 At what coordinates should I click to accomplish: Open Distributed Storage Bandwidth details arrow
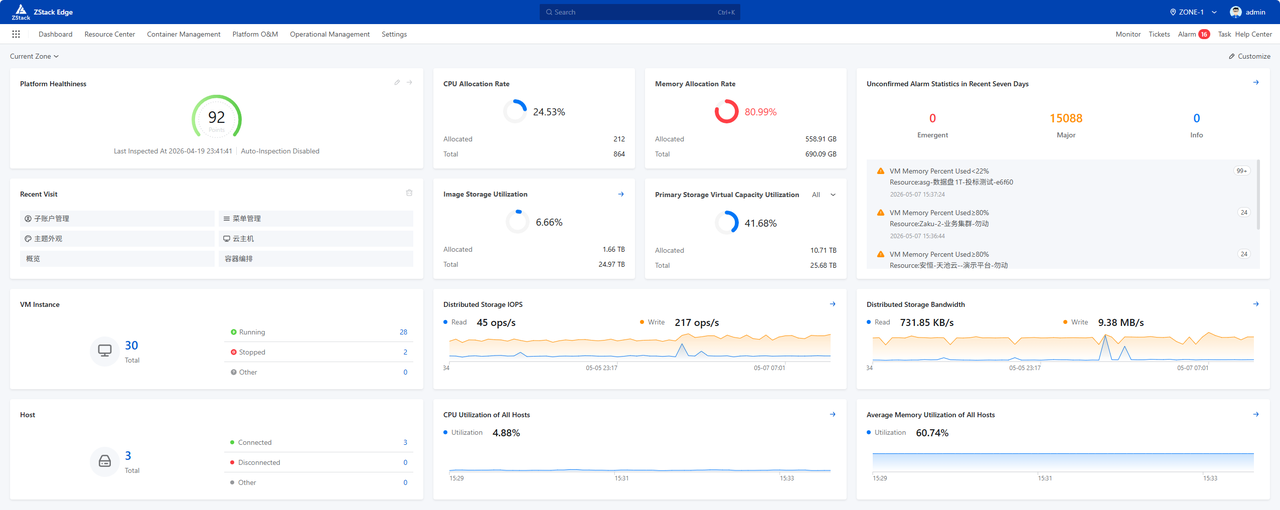tap(1256, 304)
